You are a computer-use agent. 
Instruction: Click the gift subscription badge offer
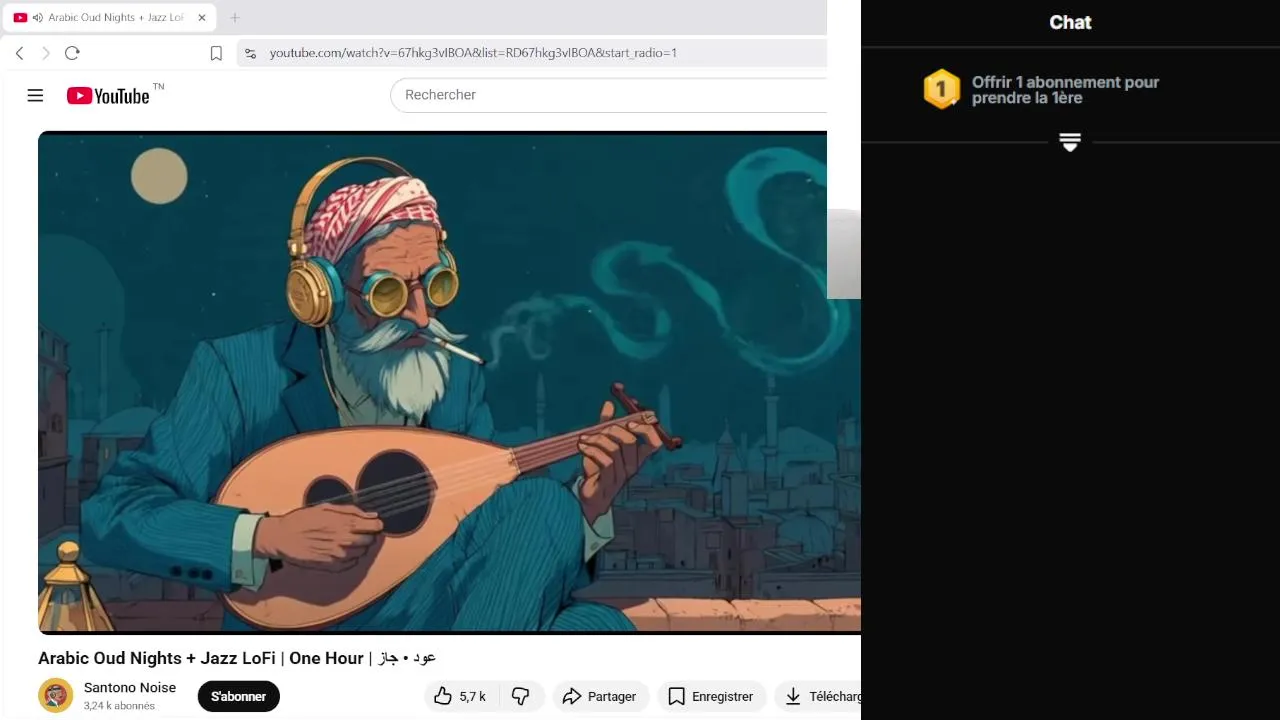(x=1041, y=90)
